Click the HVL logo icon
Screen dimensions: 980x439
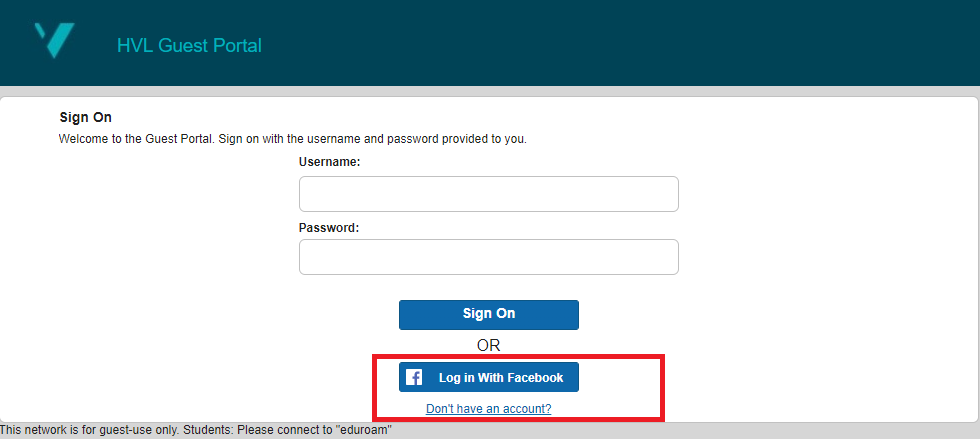pos(53,41)
